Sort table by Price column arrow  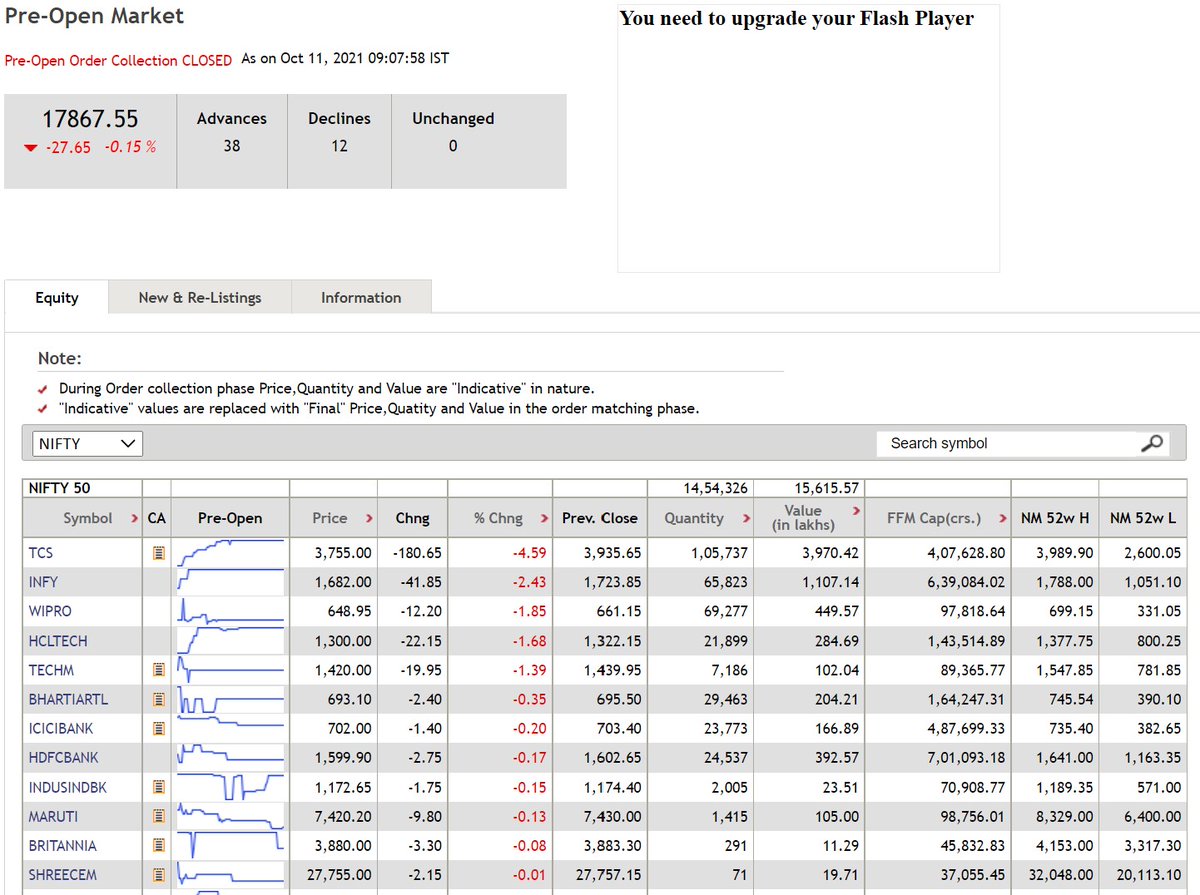[369, 518]
